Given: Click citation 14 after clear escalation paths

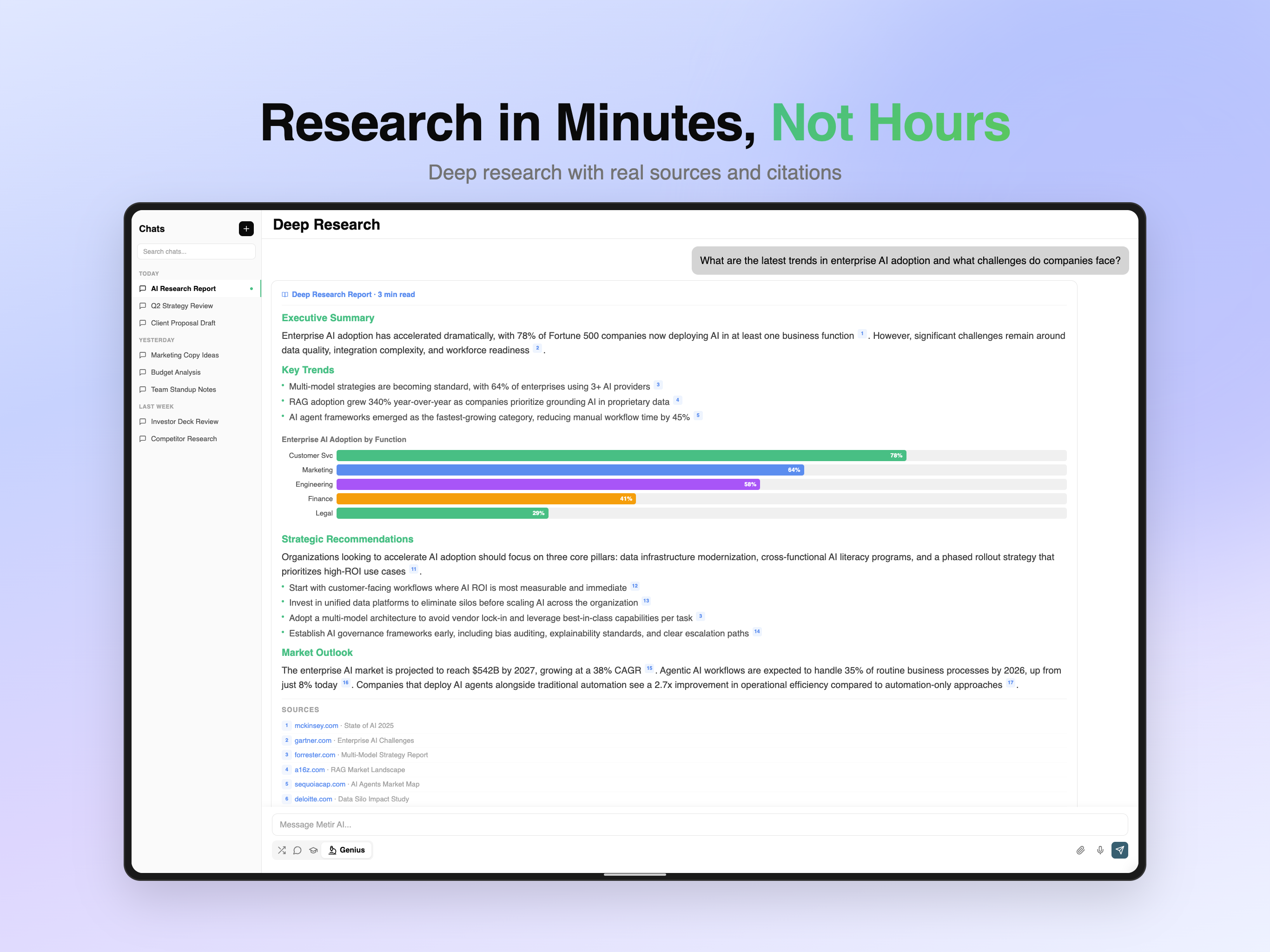Looking at the screenshot, I should (757, 632).
